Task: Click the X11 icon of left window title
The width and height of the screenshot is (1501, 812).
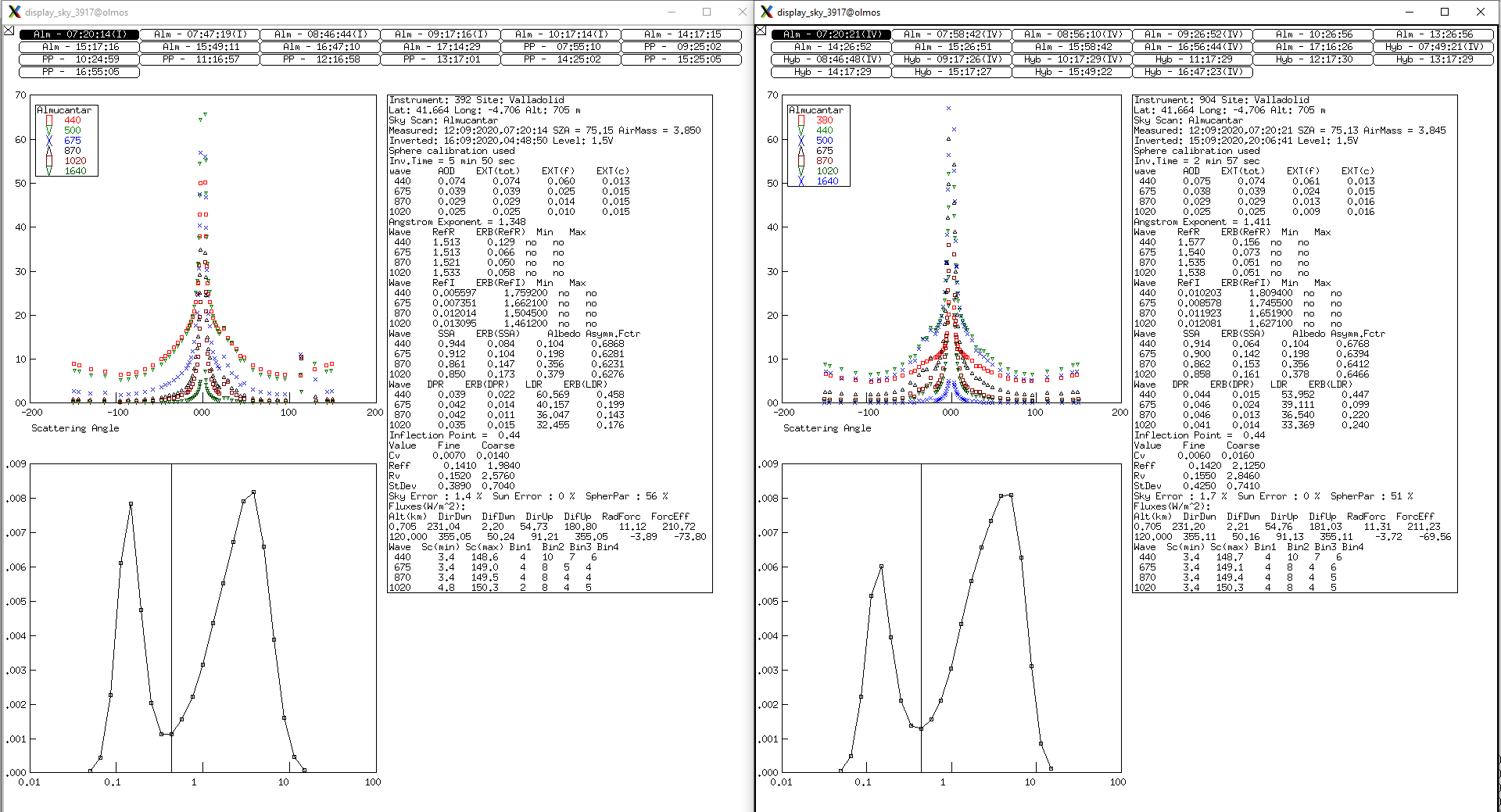Action: (x=13, y=12)
